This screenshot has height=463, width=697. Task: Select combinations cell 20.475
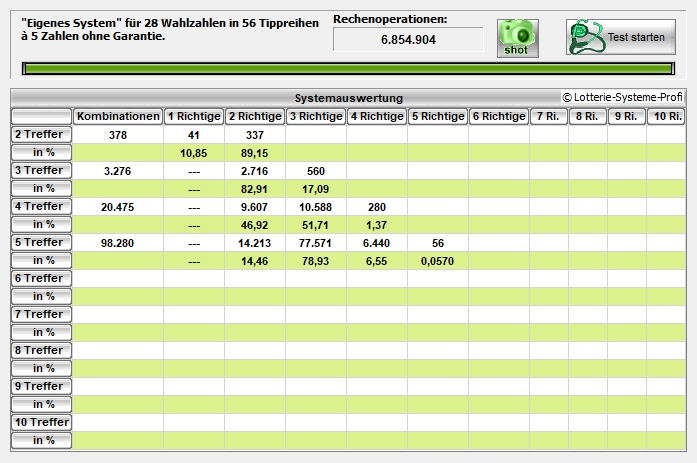click(x=118, y=207)
